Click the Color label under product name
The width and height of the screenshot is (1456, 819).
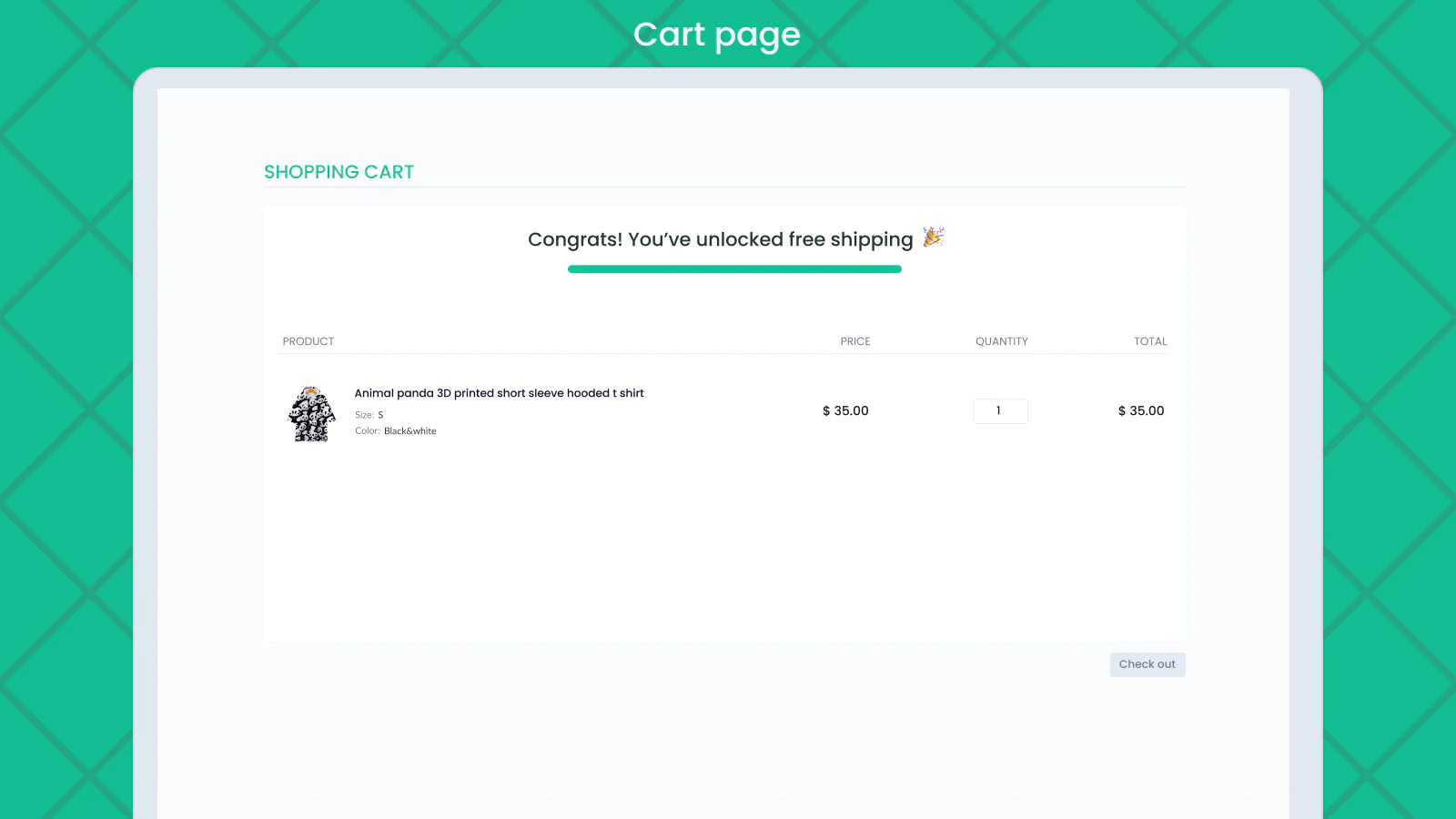(x=367, y=431)
